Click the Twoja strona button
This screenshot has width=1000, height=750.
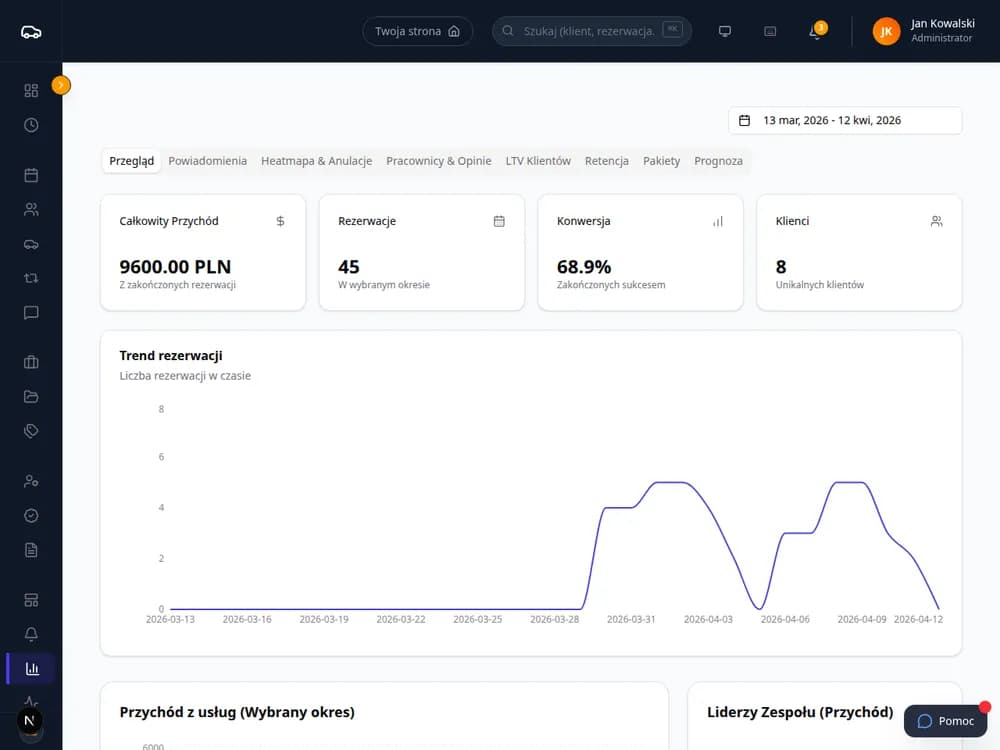click(418, 31)
